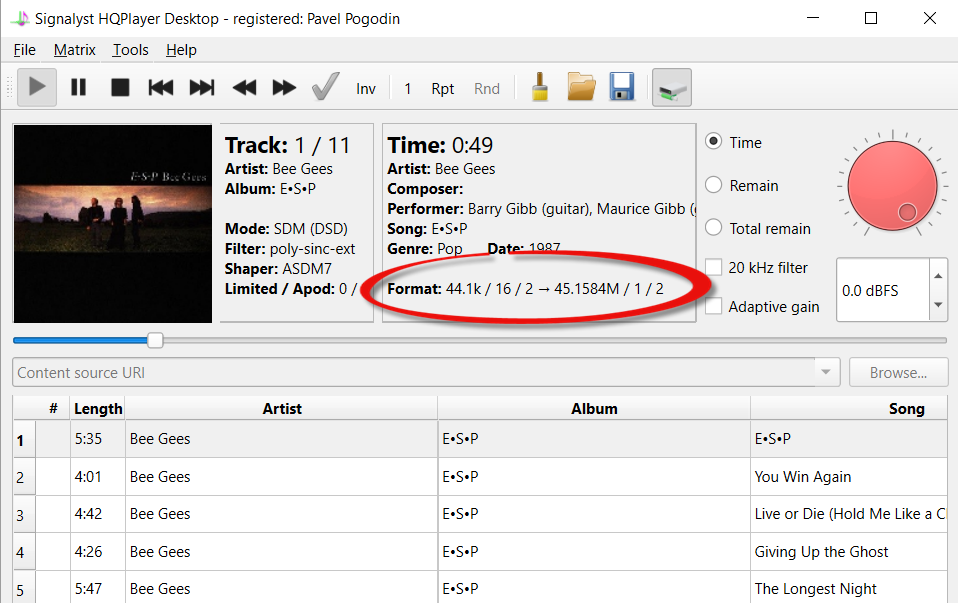This screenshot has height=603, width=958.
Task: Open the Tools menu
Action: coord(130,50)
